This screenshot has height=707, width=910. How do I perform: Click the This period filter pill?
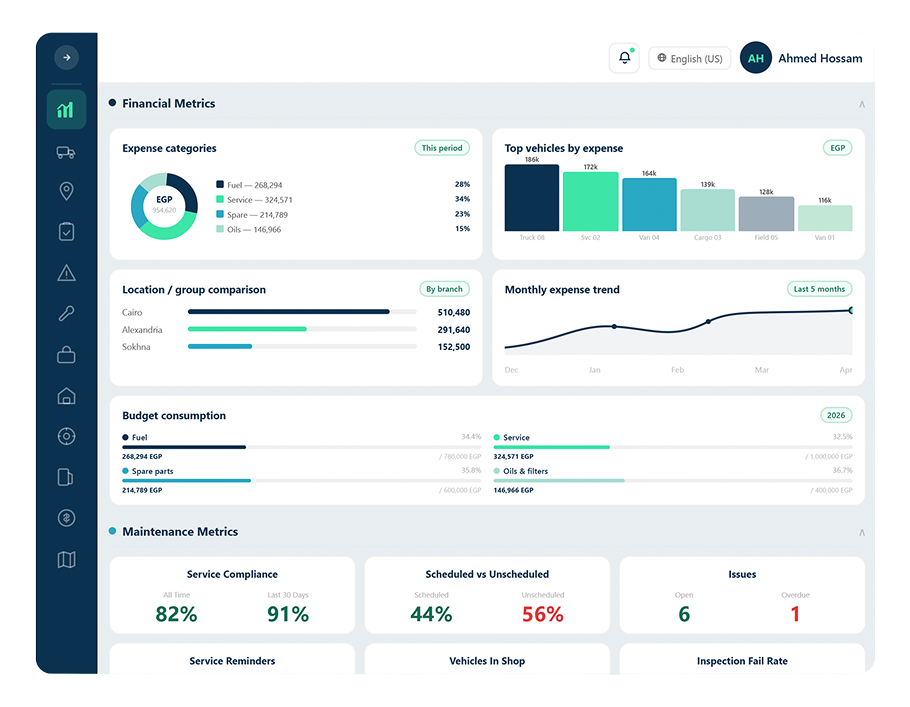click(442, 148)
